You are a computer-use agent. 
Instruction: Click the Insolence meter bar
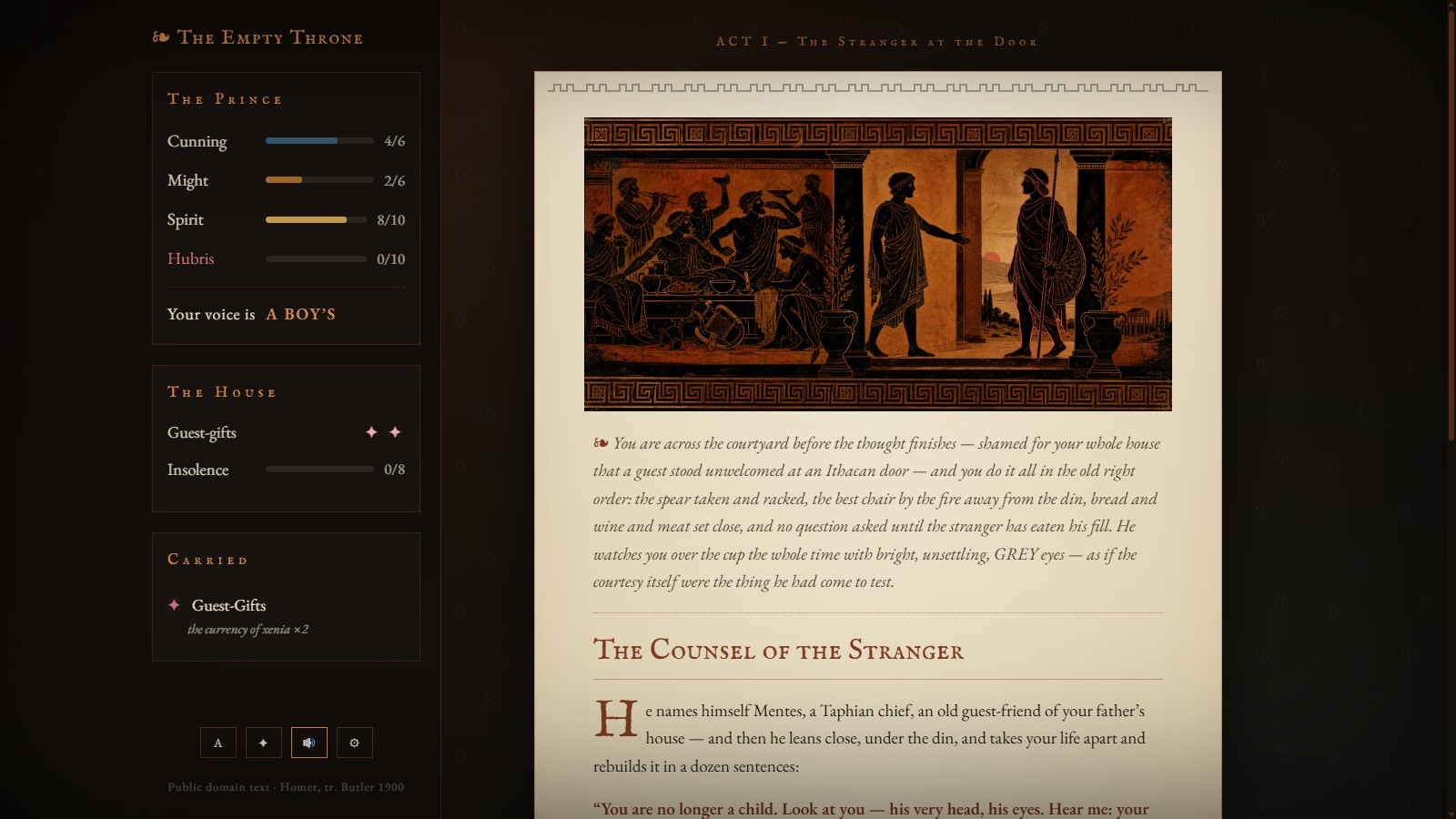click(x=319, y=470)
